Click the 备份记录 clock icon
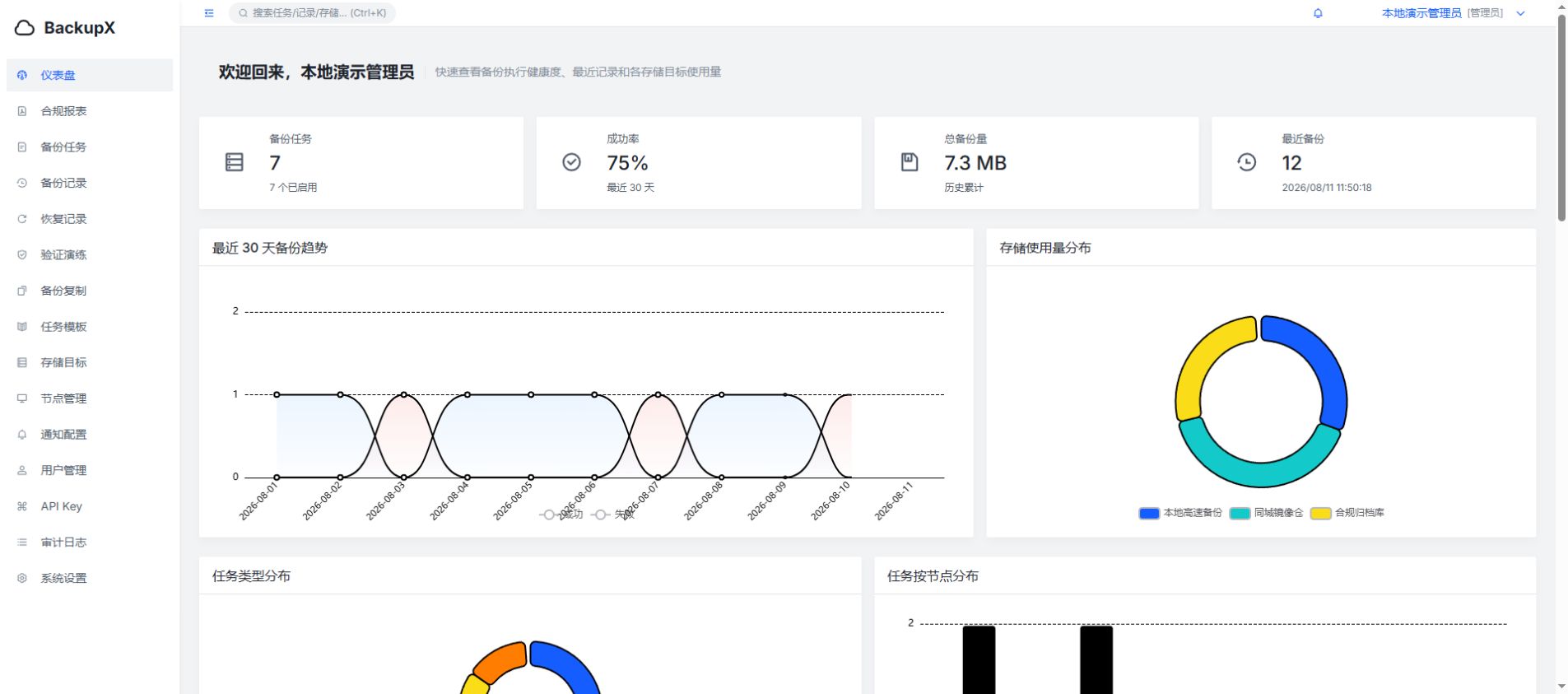Viewport: 1568px width, 694px height. click(x=22, y=183)
